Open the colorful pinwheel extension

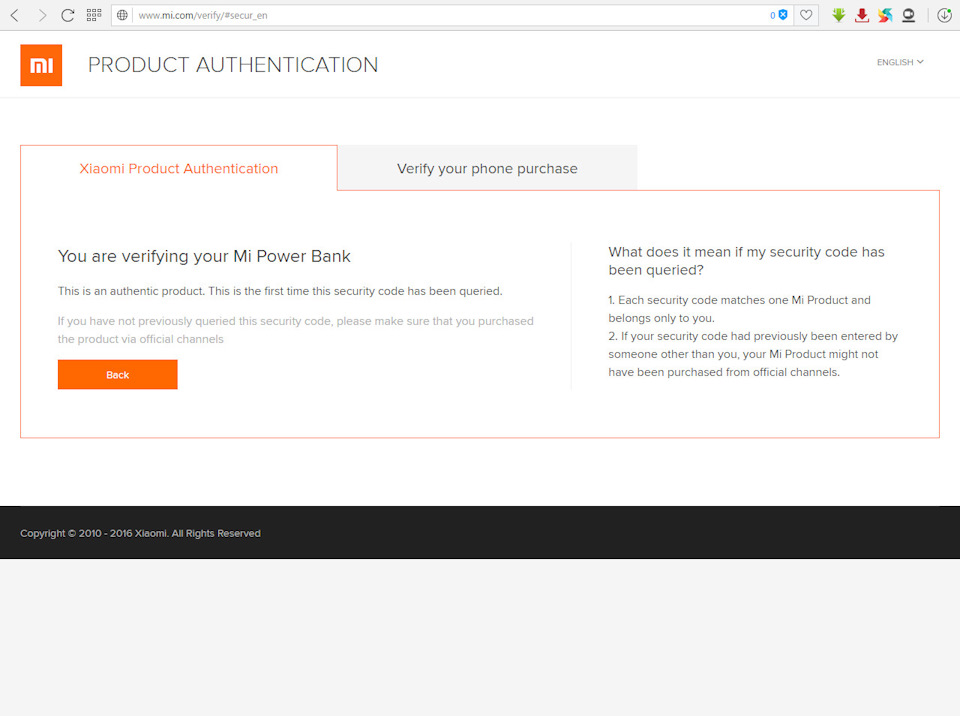click(x=885, y=15)
